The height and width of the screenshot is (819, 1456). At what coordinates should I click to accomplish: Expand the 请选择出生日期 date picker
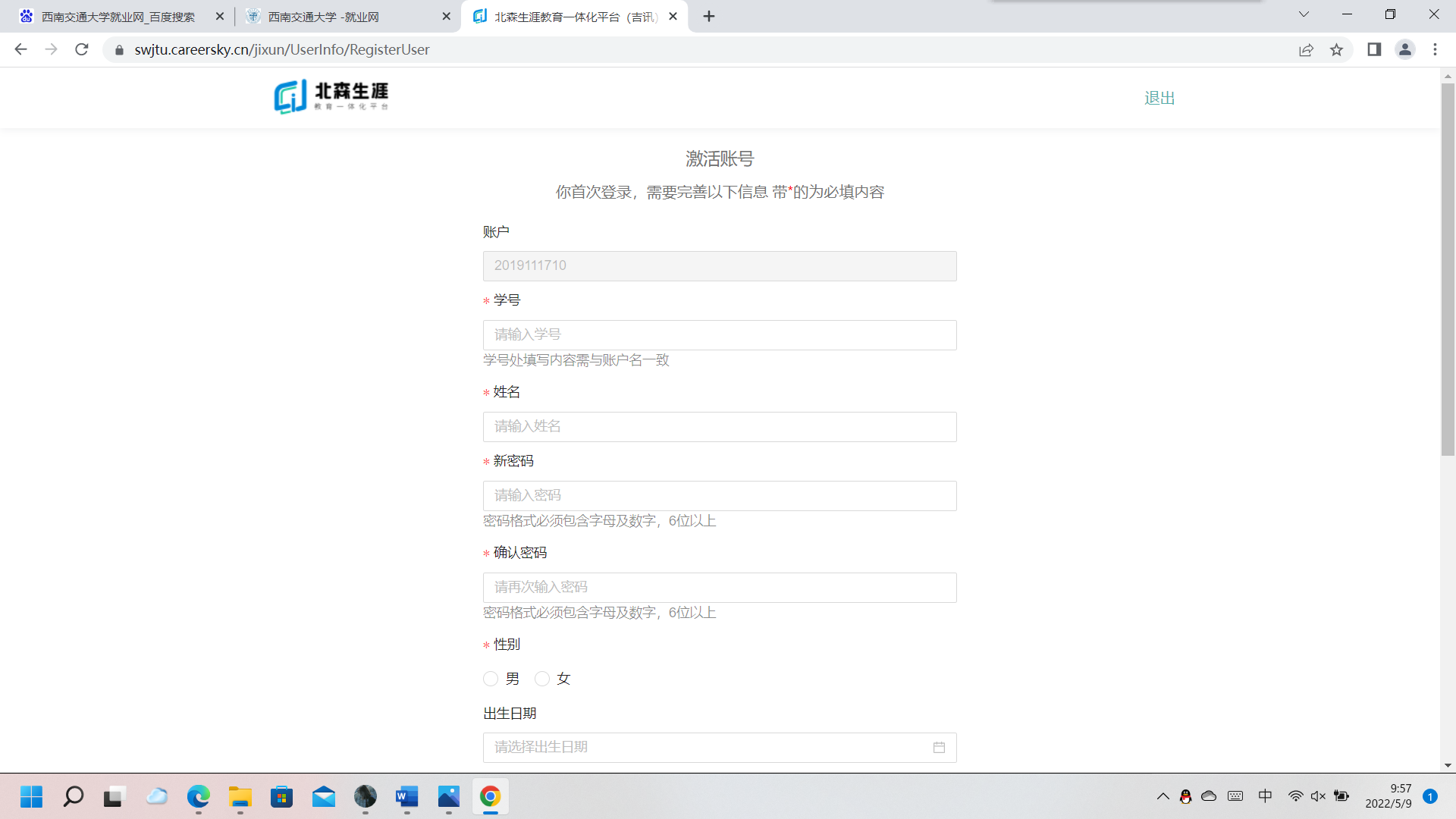705,748
